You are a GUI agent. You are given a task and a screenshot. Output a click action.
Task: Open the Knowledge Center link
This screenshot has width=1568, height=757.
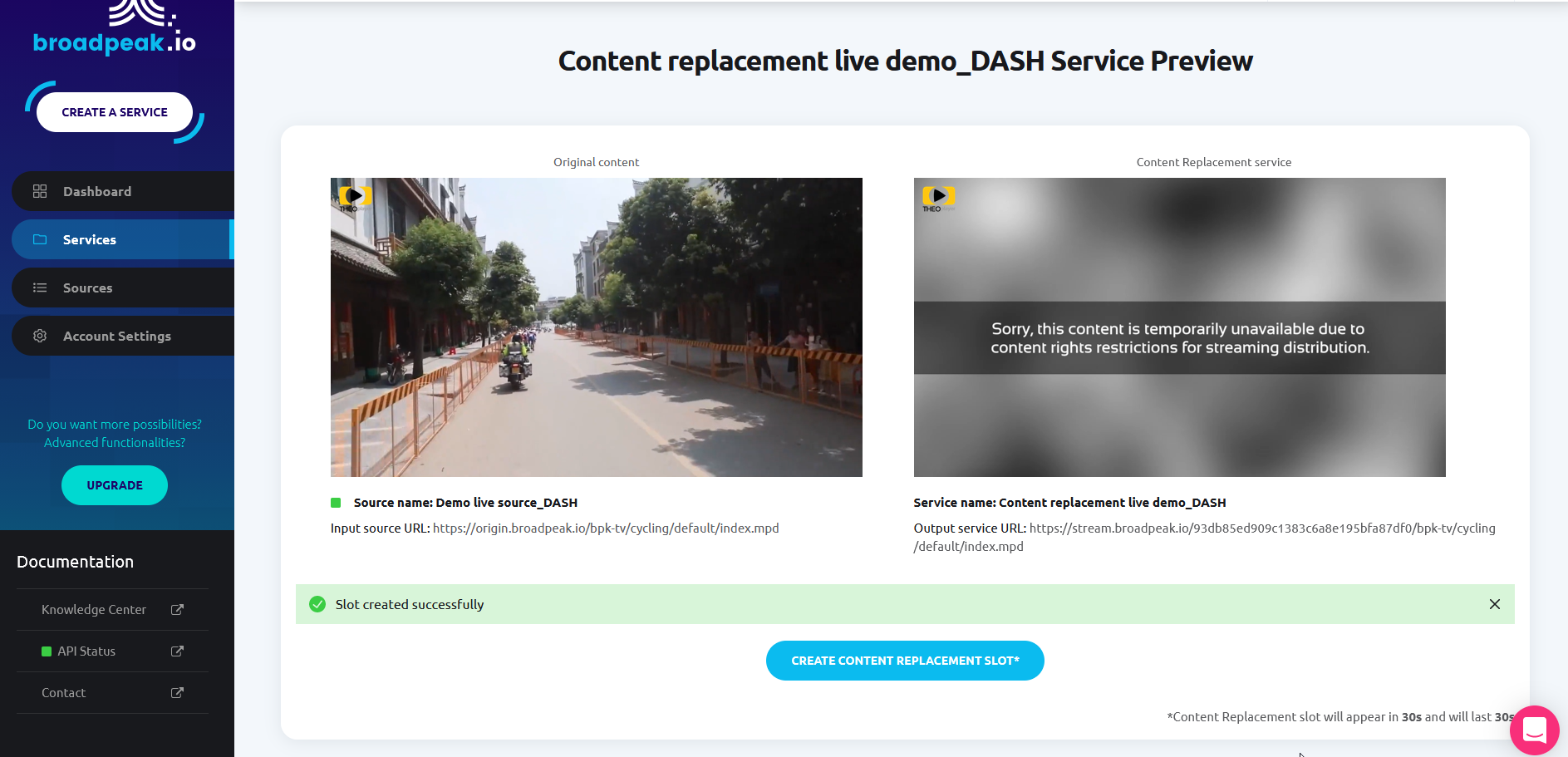click(112, 609)
